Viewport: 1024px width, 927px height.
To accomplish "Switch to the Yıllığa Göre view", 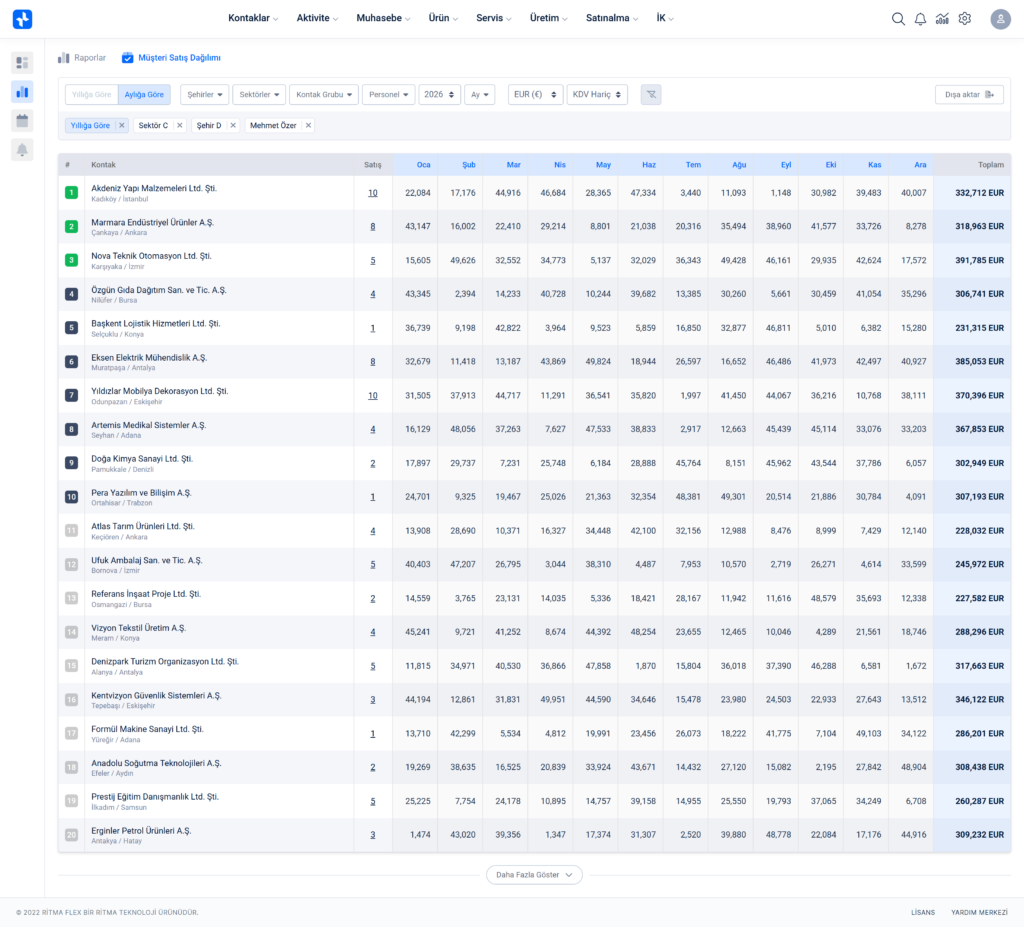I will point(91,95).
